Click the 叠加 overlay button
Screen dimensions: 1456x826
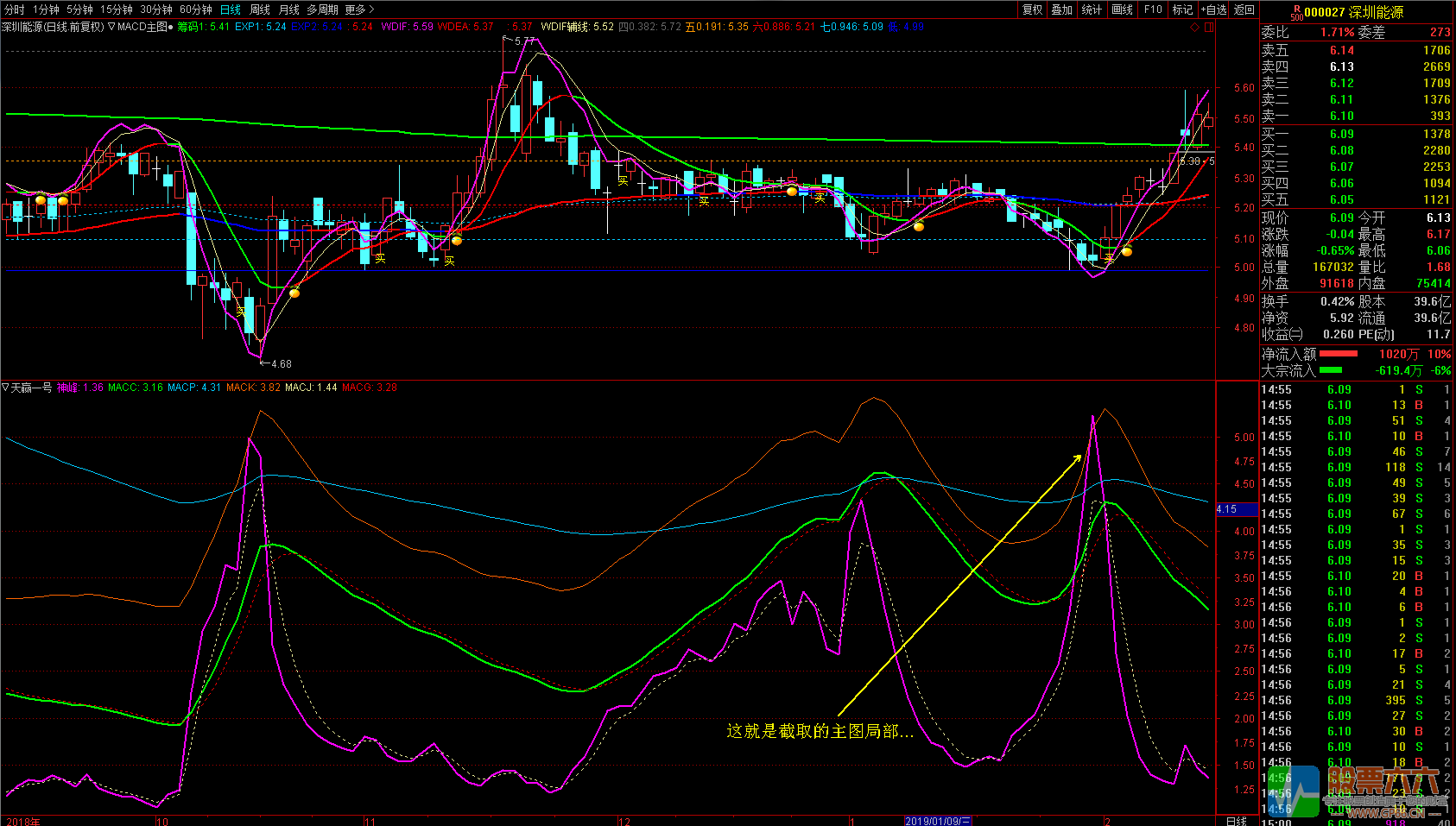pyautogui.click(x=1061, y=9)
